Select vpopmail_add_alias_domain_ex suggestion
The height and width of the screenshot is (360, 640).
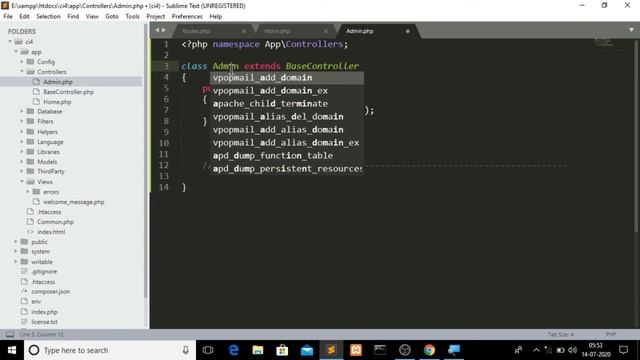pyautogui.click(x=287, y=143)
